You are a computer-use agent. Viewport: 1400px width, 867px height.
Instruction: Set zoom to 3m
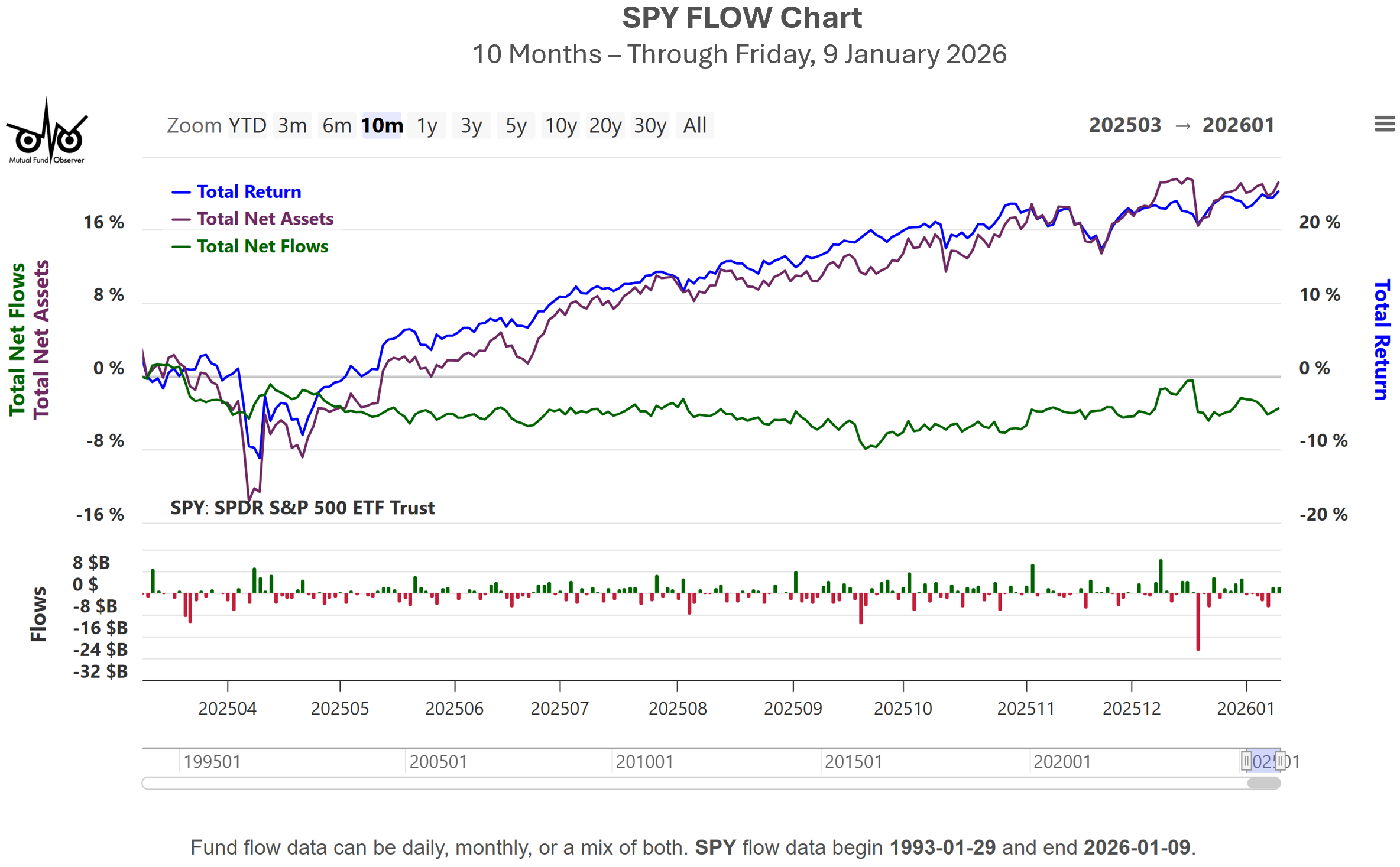292,125
